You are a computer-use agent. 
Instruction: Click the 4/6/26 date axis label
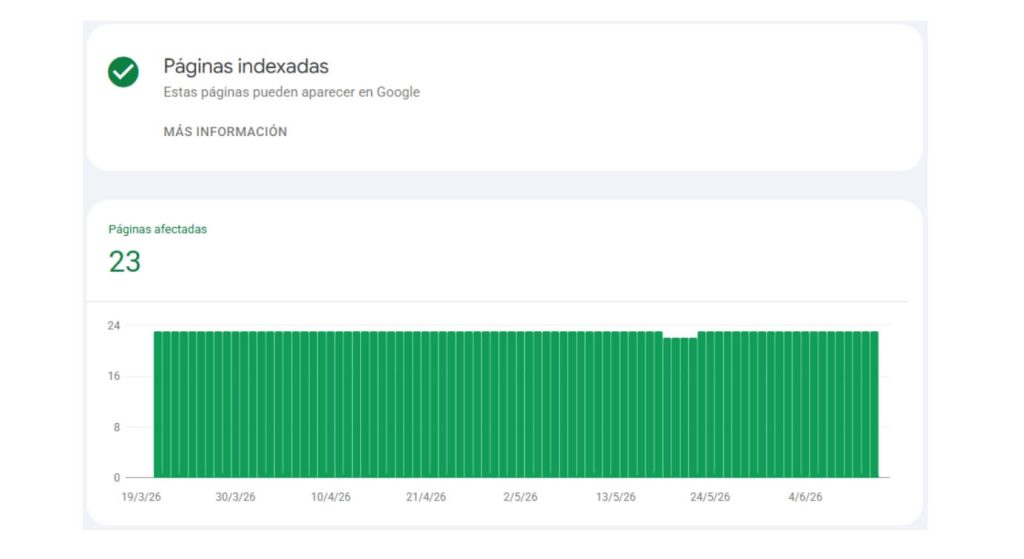click(805, 497)
